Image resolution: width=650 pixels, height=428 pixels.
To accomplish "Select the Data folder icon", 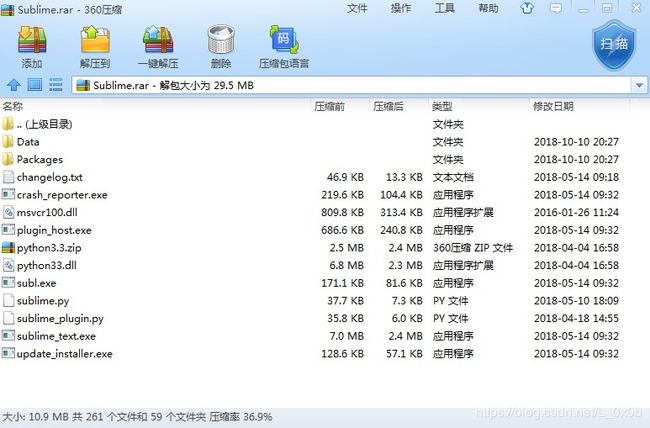I will tap(8, 141).
